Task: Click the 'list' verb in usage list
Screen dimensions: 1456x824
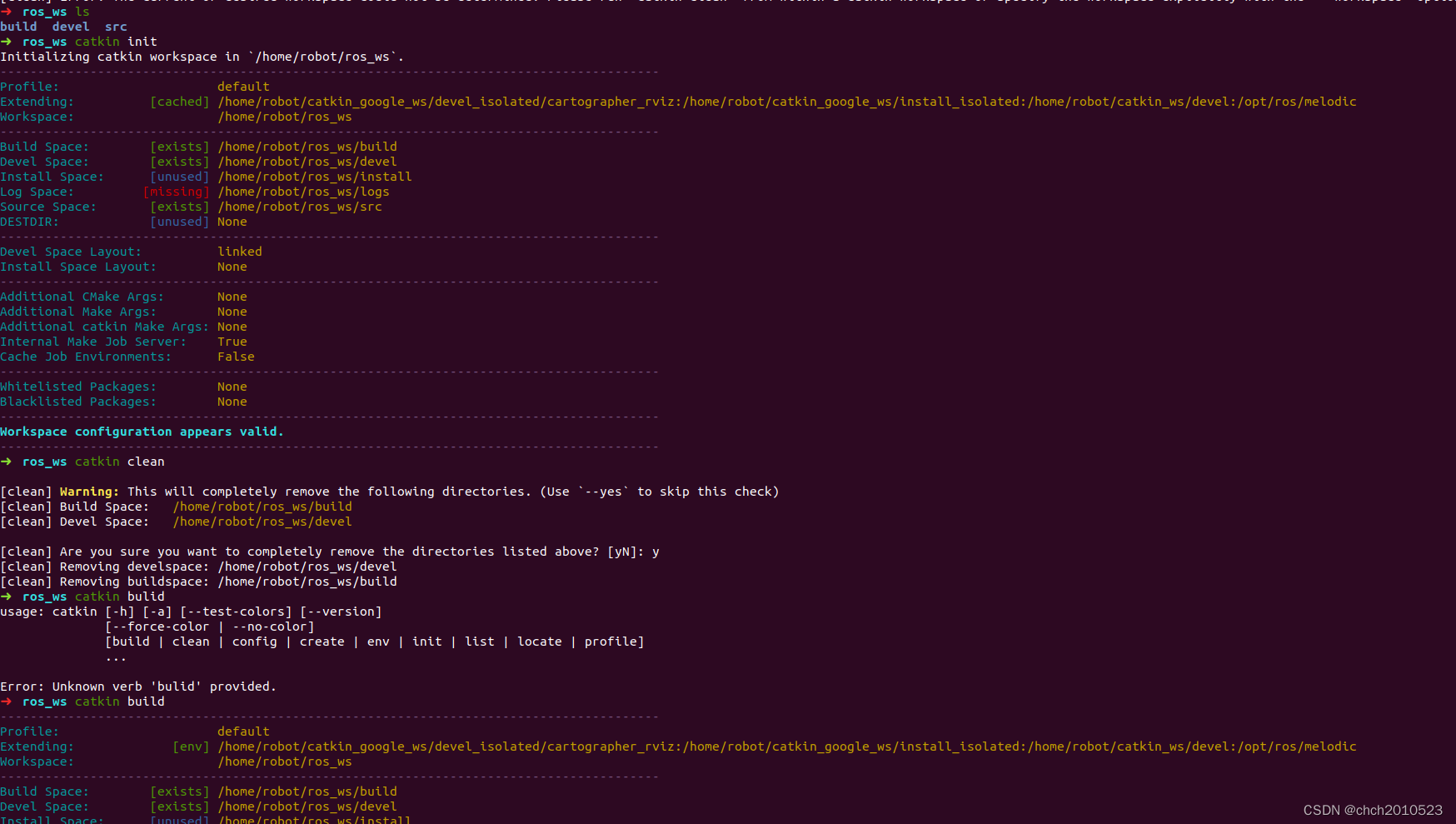Action: [480, 642]
